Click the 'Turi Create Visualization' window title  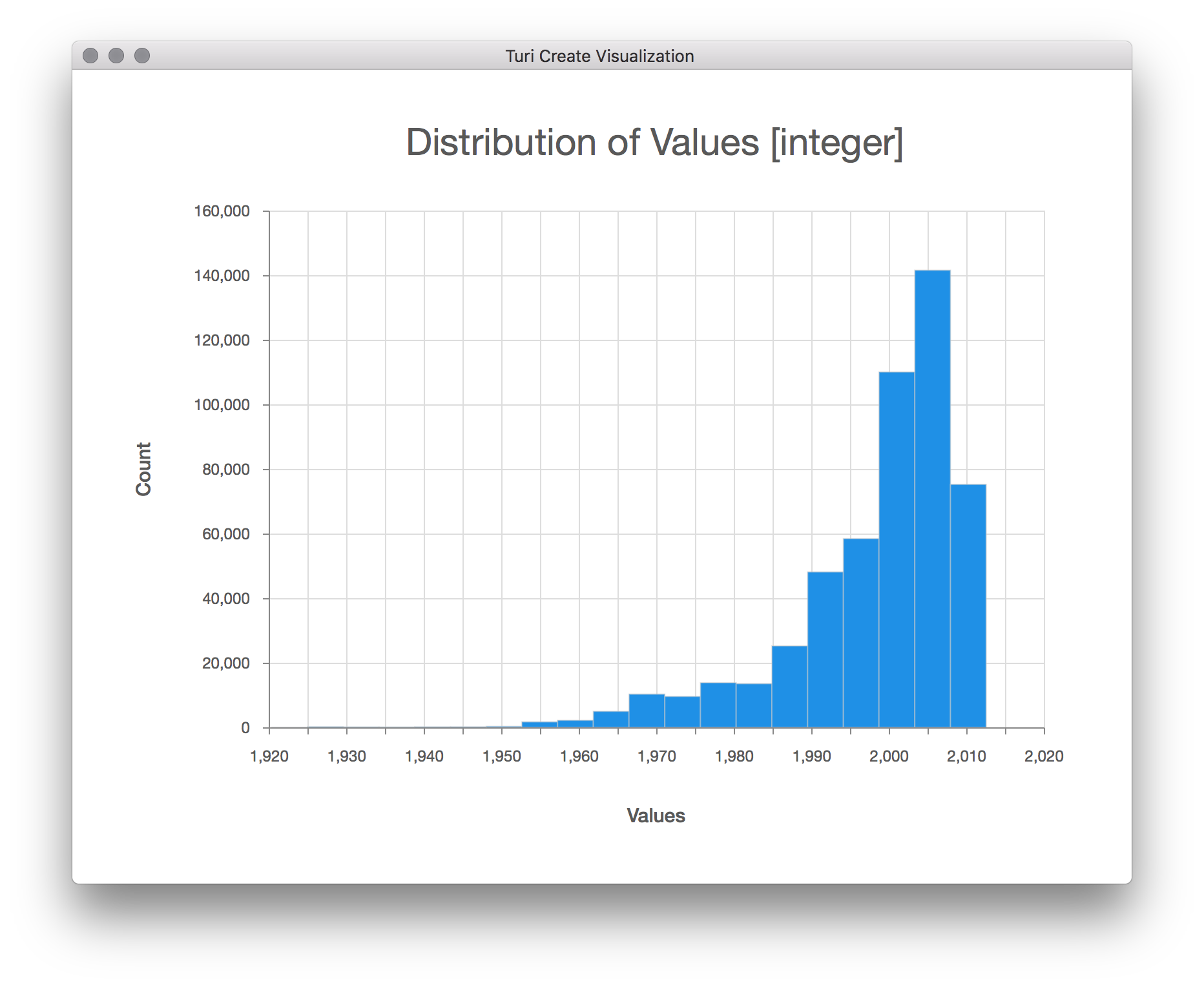[x=599, y=56]
